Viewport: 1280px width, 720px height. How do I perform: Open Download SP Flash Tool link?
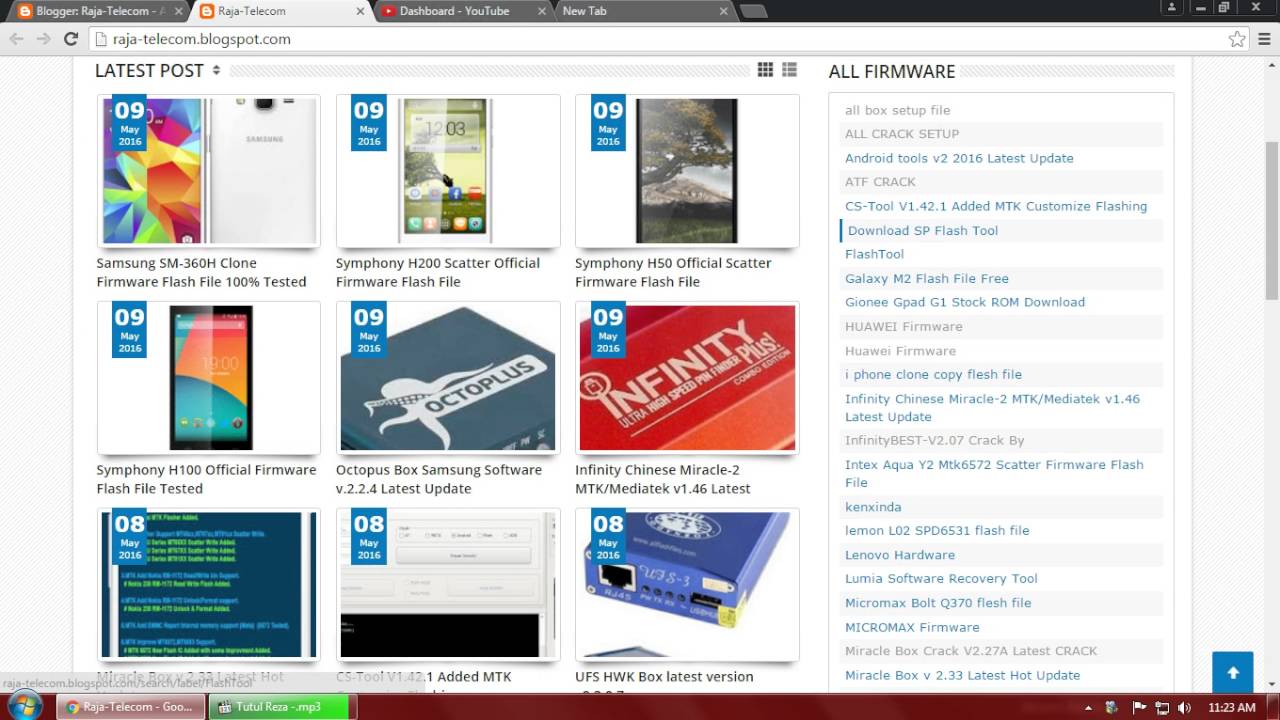(923, 230)
